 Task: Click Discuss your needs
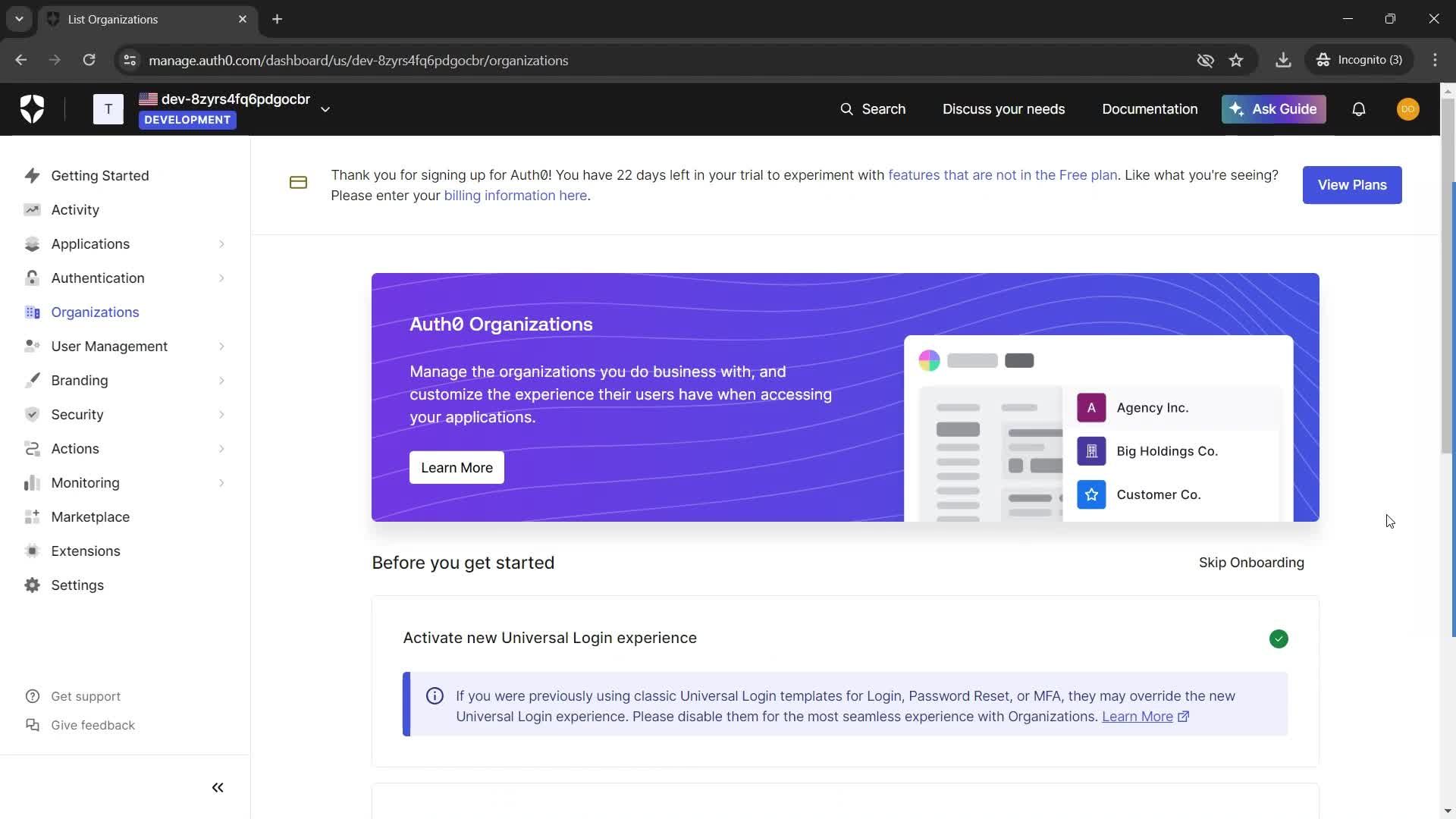[1003, 109]
